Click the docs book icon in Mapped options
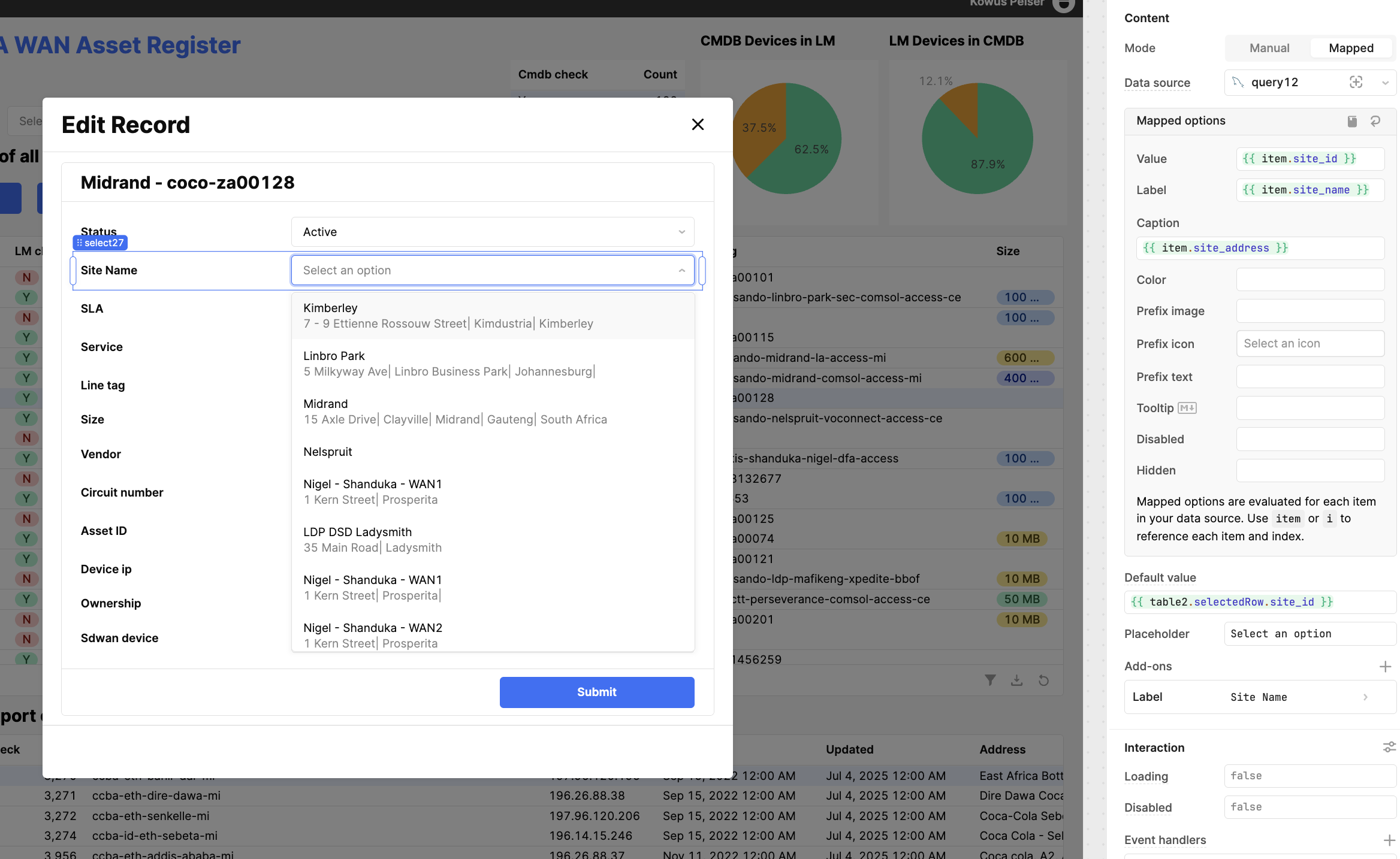1400x859 pixels. 1352,121
